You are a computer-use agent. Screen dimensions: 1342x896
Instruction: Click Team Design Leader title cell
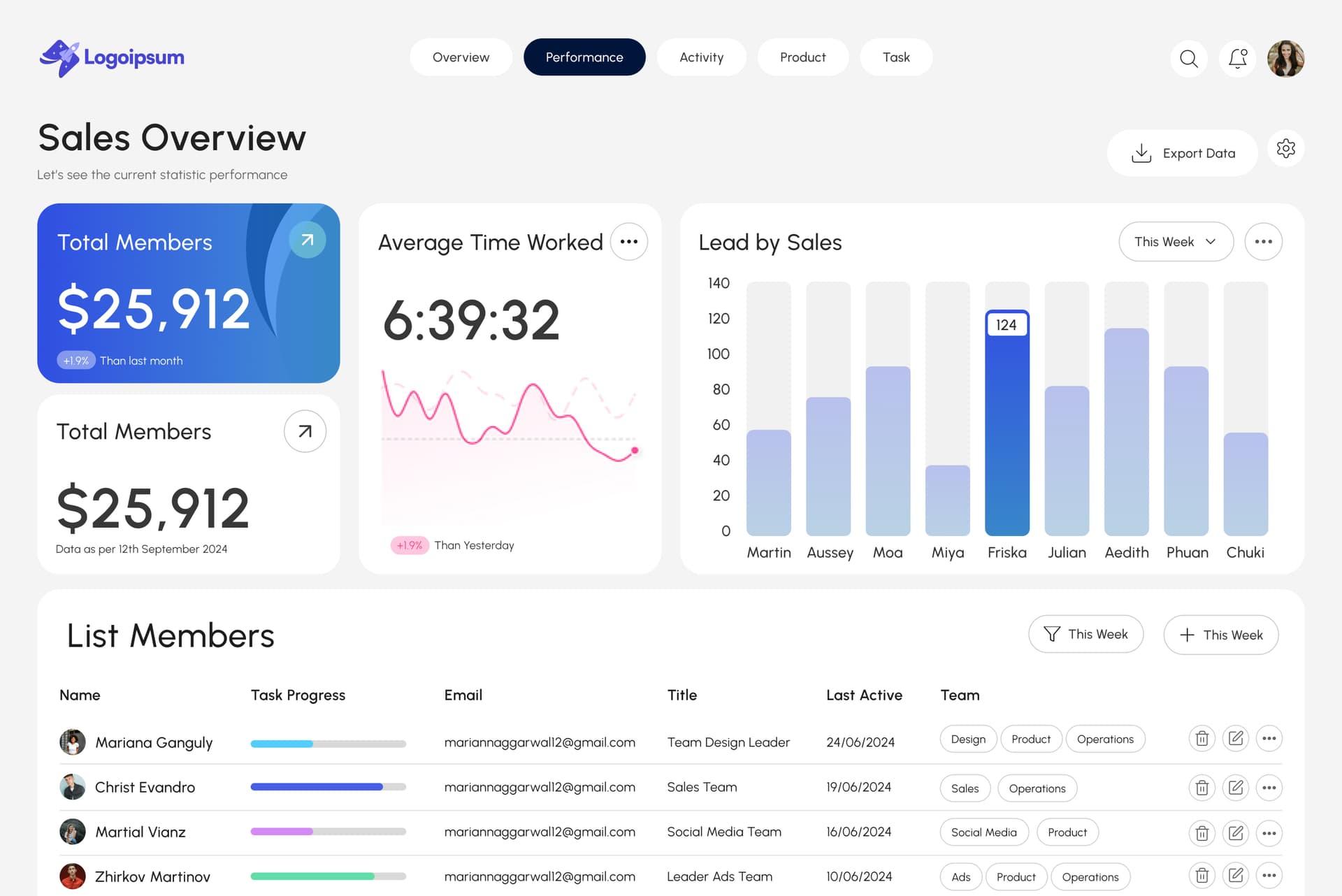[728, 742]
